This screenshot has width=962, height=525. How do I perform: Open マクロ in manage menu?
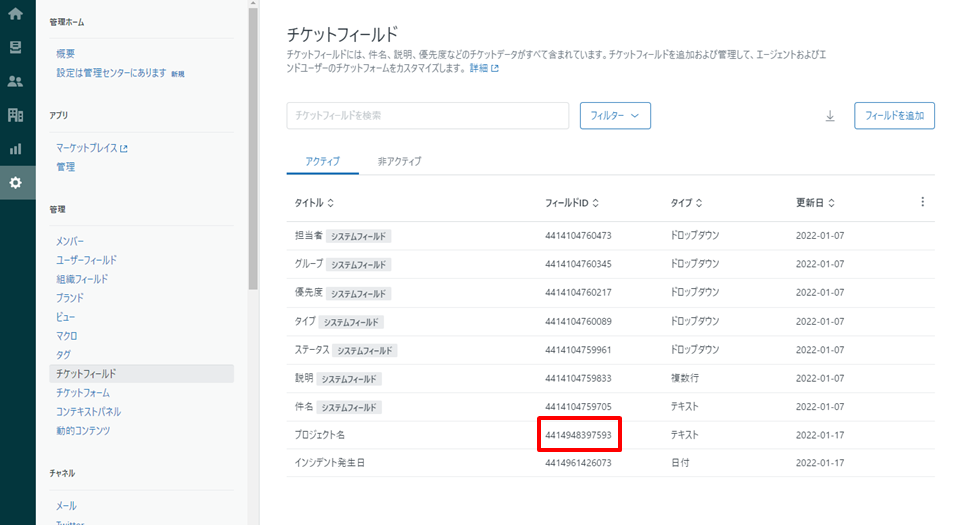(67, 336)
